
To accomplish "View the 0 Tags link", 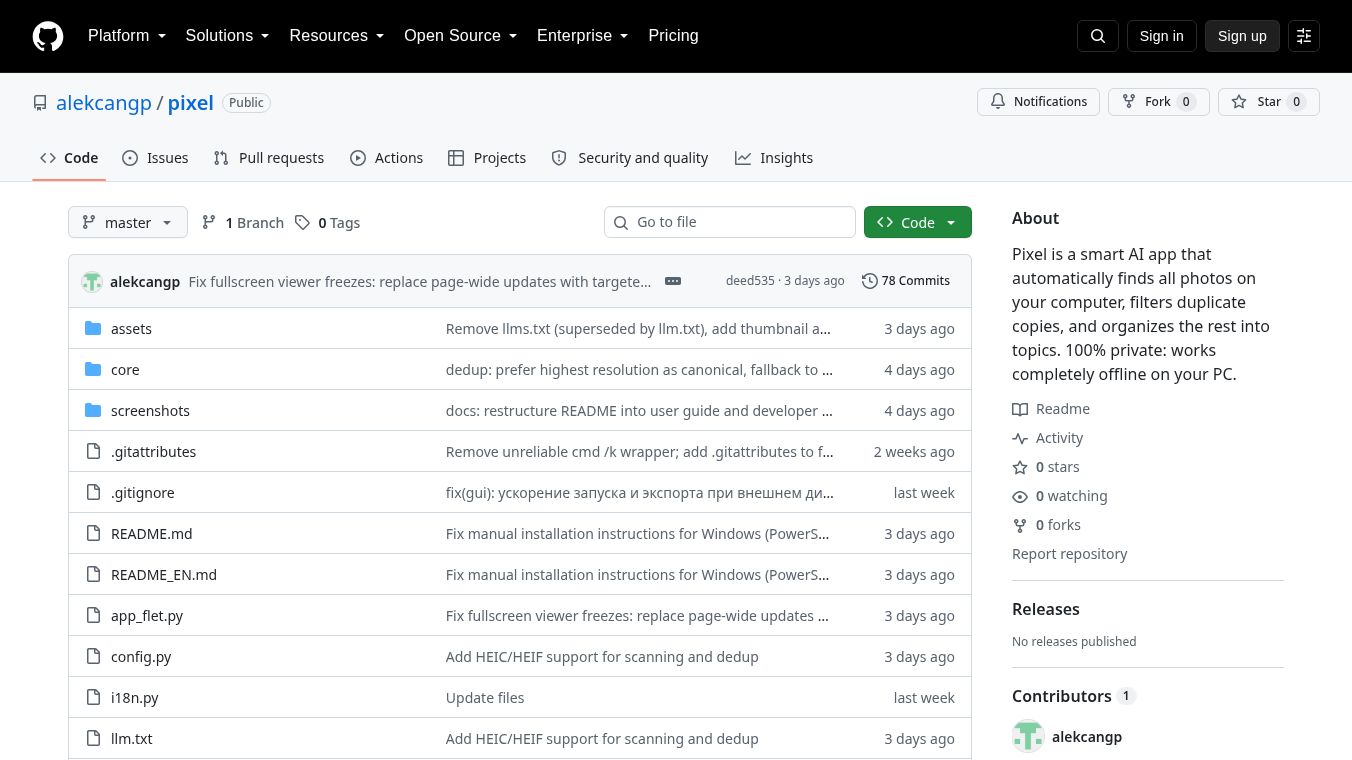I will tap(327, 223).
